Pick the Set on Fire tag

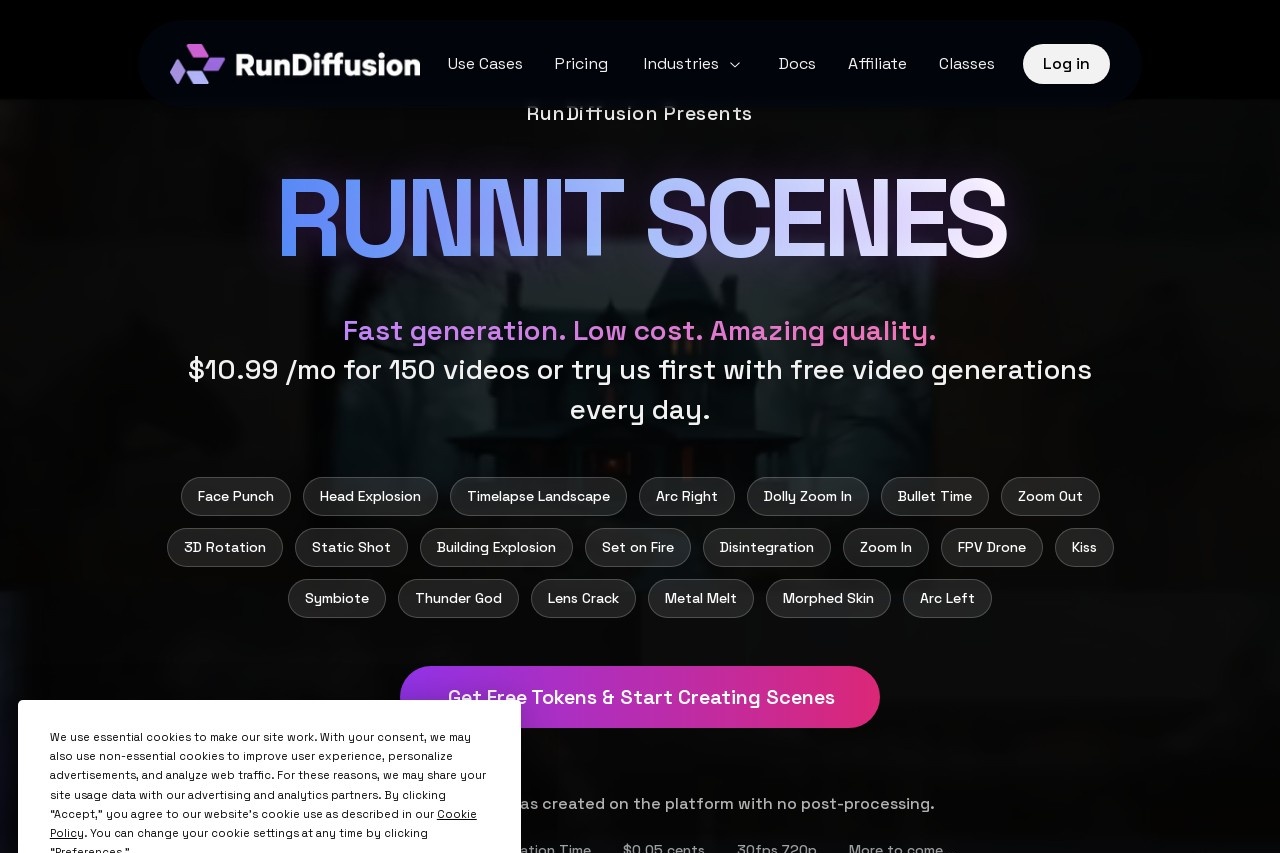tap(638, 547)
